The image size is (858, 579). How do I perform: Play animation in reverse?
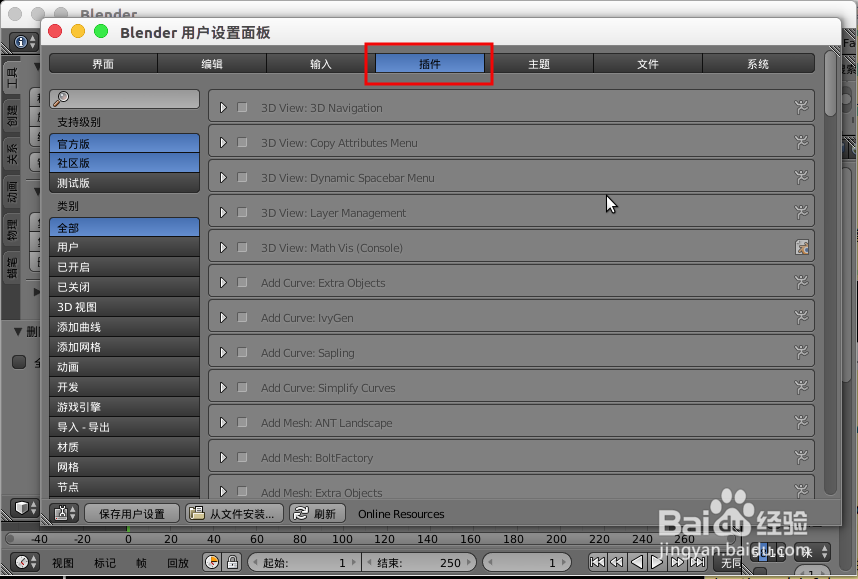636,562
